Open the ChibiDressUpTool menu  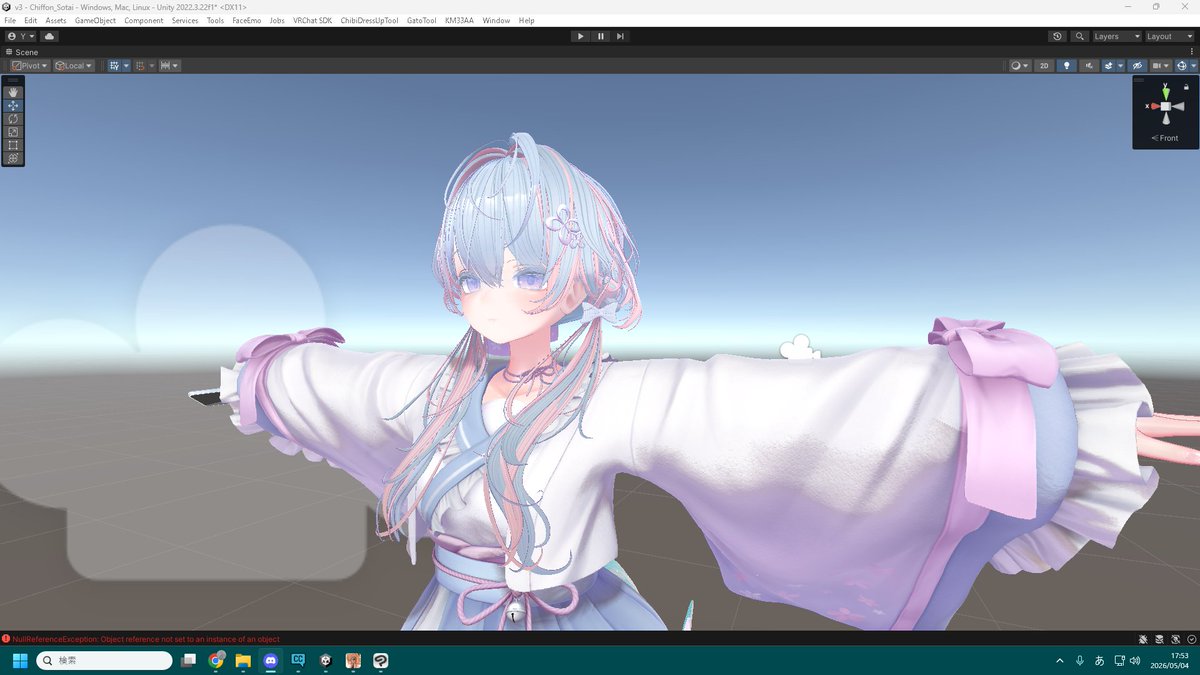(369, 20)
